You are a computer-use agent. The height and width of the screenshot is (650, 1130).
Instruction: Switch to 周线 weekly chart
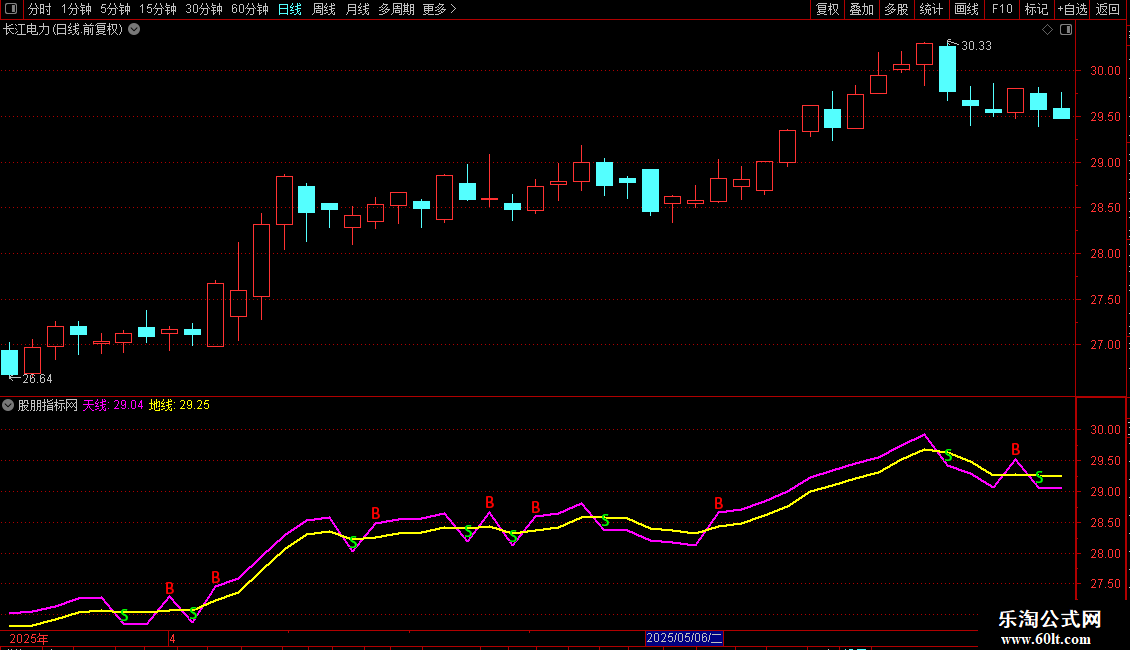(x=324, y=9)
